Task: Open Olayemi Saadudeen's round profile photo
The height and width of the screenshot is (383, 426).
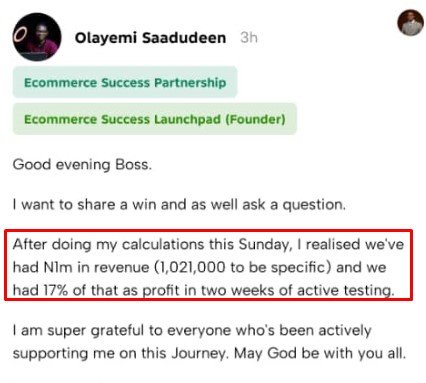Action: tap(37, 37)
